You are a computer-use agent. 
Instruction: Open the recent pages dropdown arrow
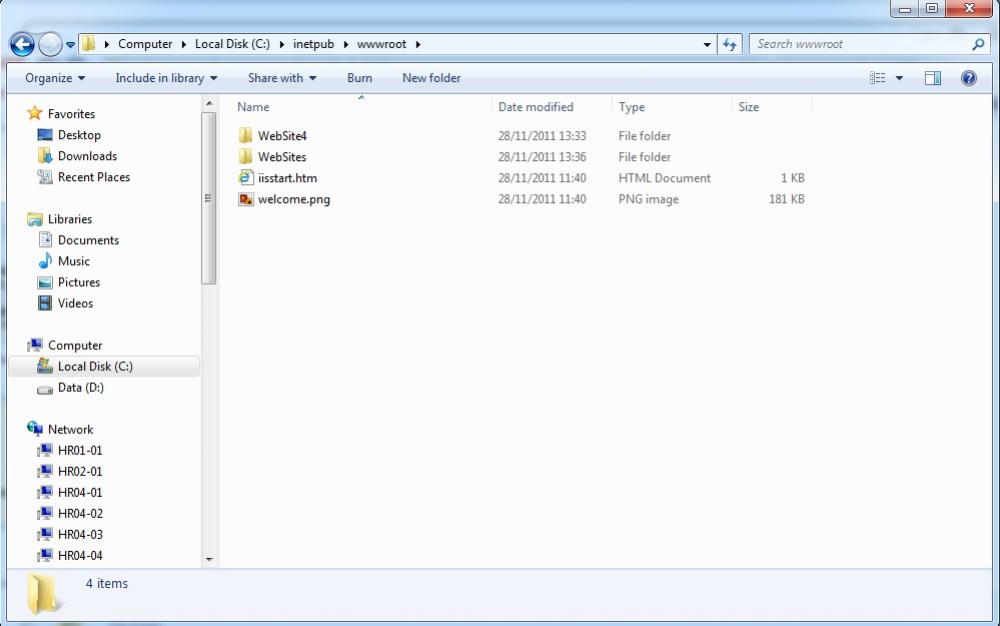[70, 45]
